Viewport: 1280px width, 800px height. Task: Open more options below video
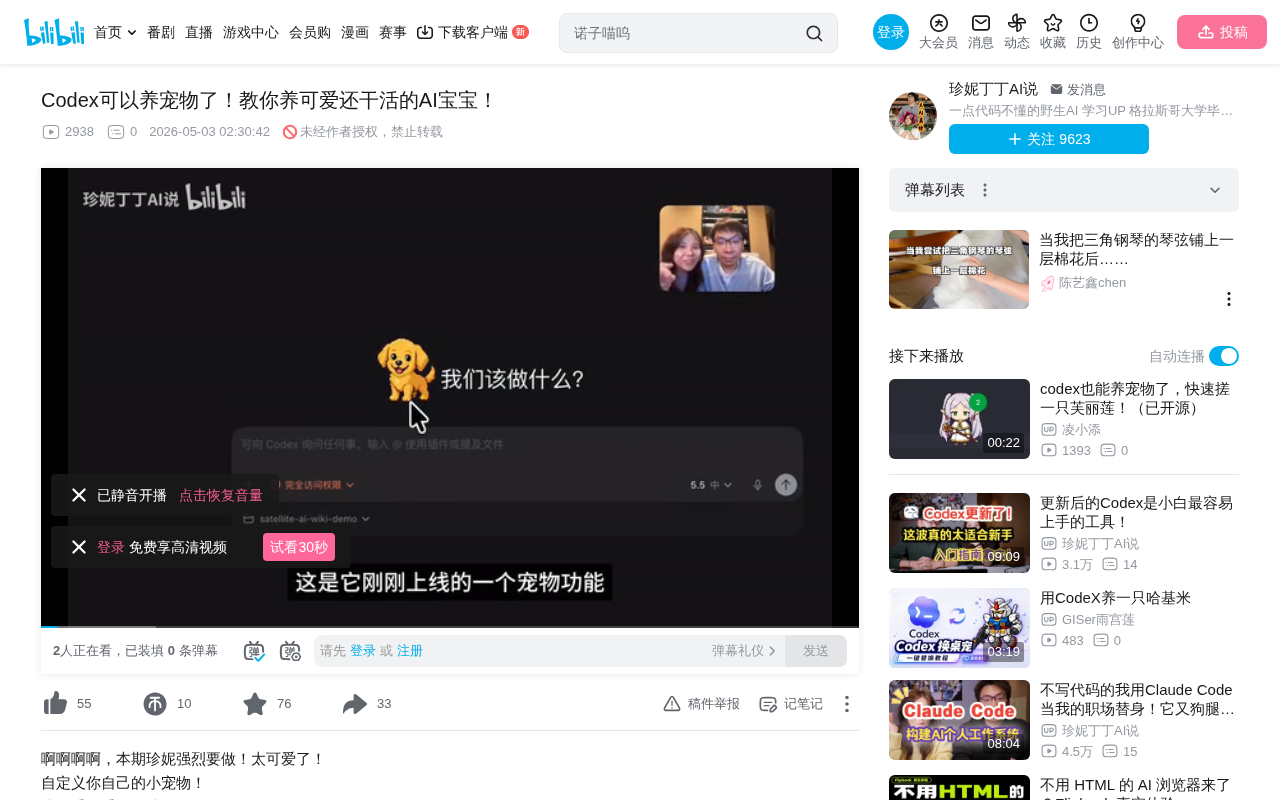pos(846,704)
